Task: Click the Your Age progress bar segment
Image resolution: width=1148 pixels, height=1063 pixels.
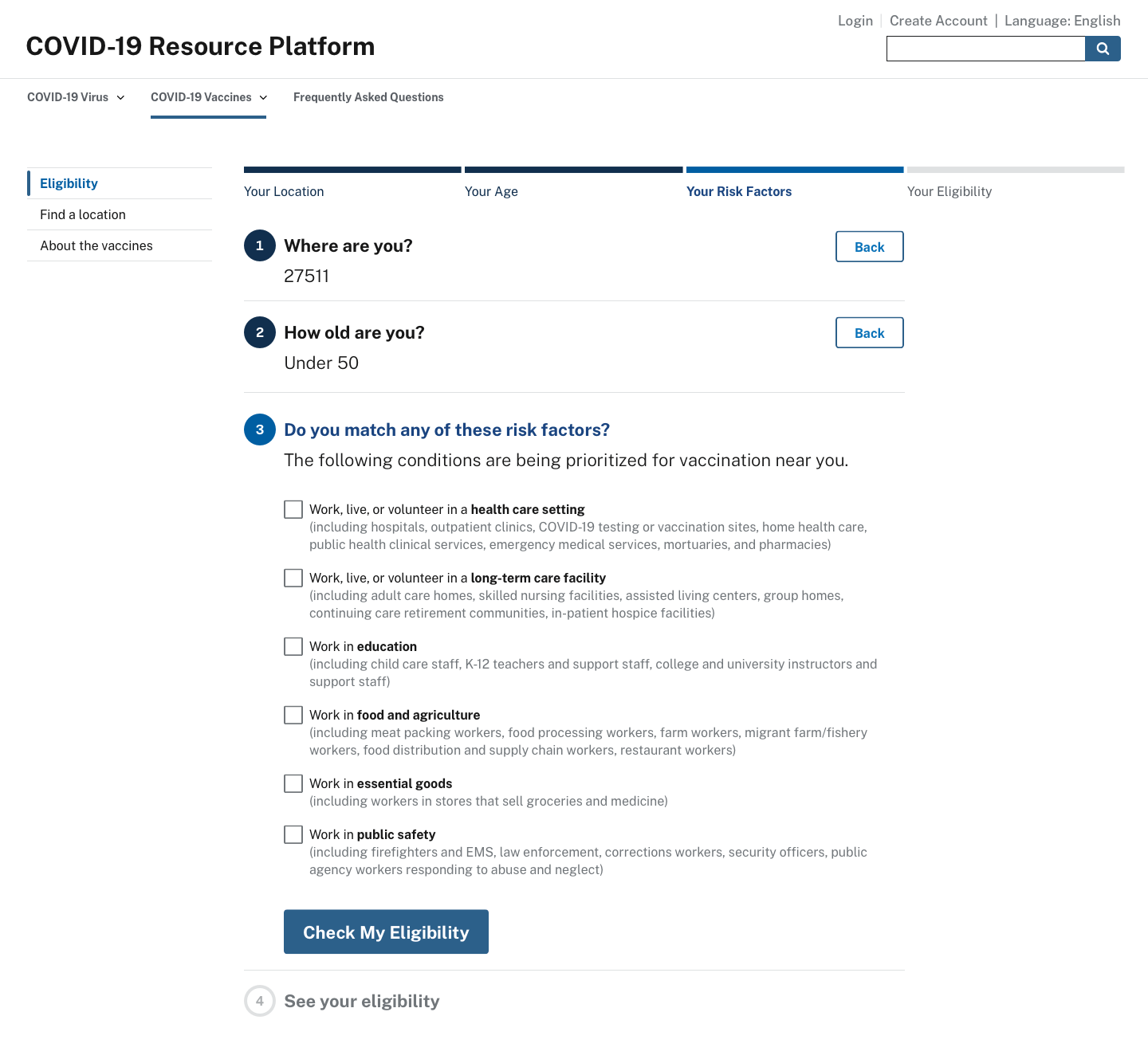Action: point(574,170)
